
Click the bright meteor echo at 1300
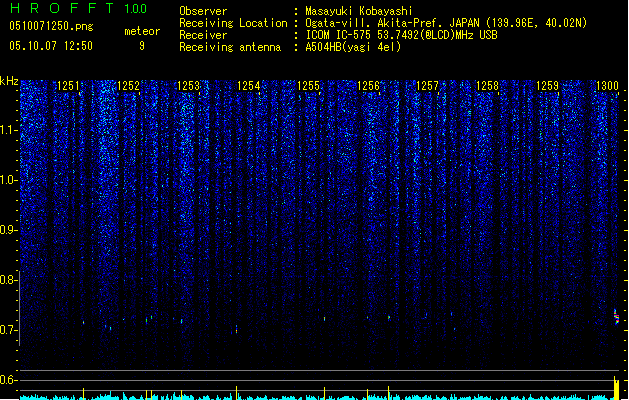[617, 317]
